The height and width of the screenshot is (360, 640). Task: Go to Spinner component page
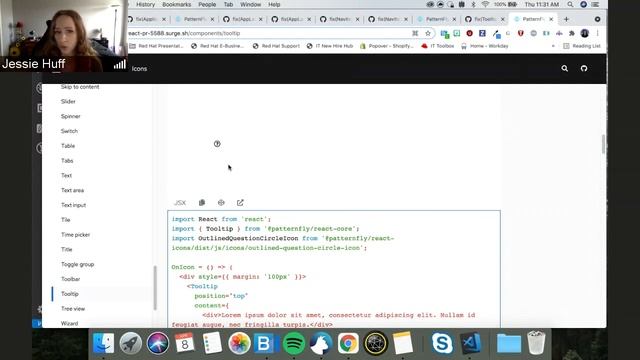[71, 116]
